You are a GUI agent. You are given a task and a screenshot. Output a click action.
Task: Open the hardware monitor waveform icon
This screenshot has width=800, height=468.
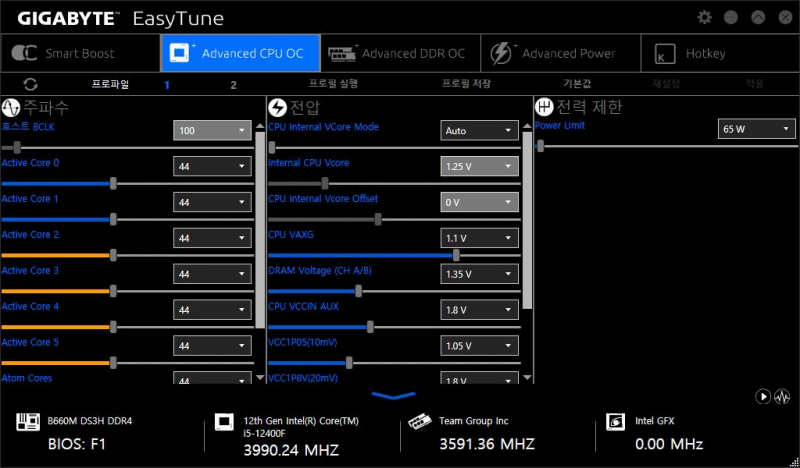coord(782,397)
